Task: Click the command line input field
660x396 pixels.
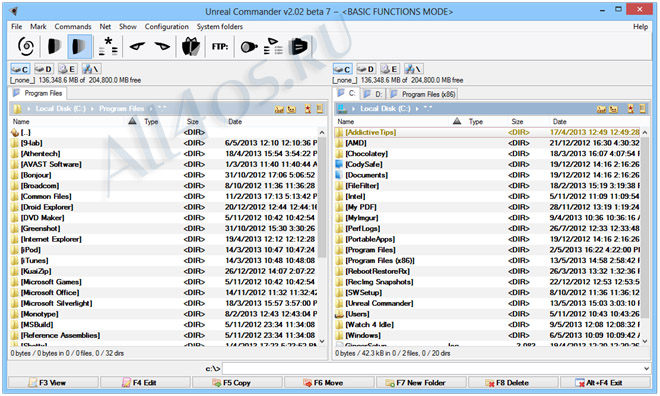Action: [432, 369]
